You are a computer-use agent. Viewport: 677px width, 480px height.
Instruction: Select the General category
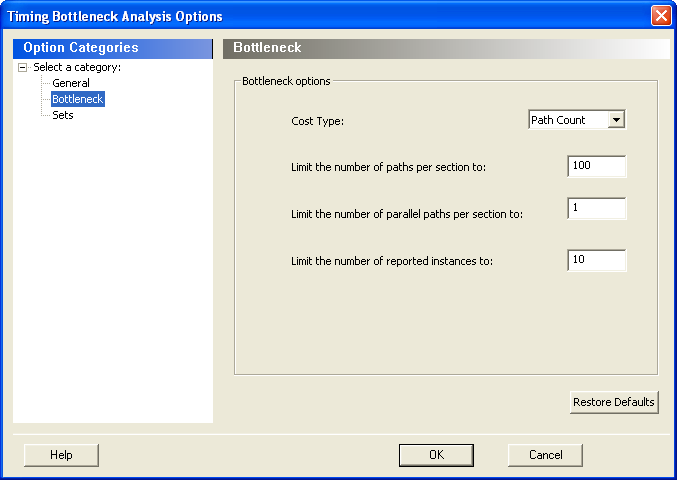pos(71,83)
